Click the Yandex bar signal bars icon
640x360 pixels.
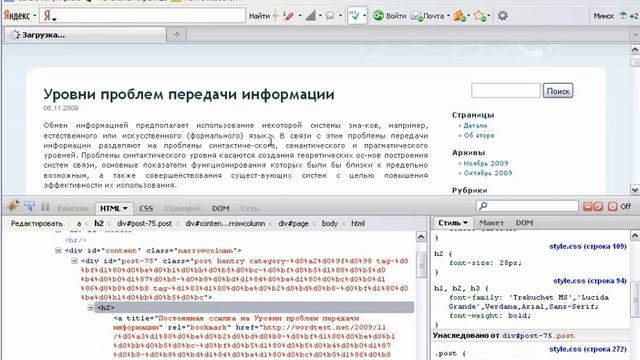pos(311,16)
